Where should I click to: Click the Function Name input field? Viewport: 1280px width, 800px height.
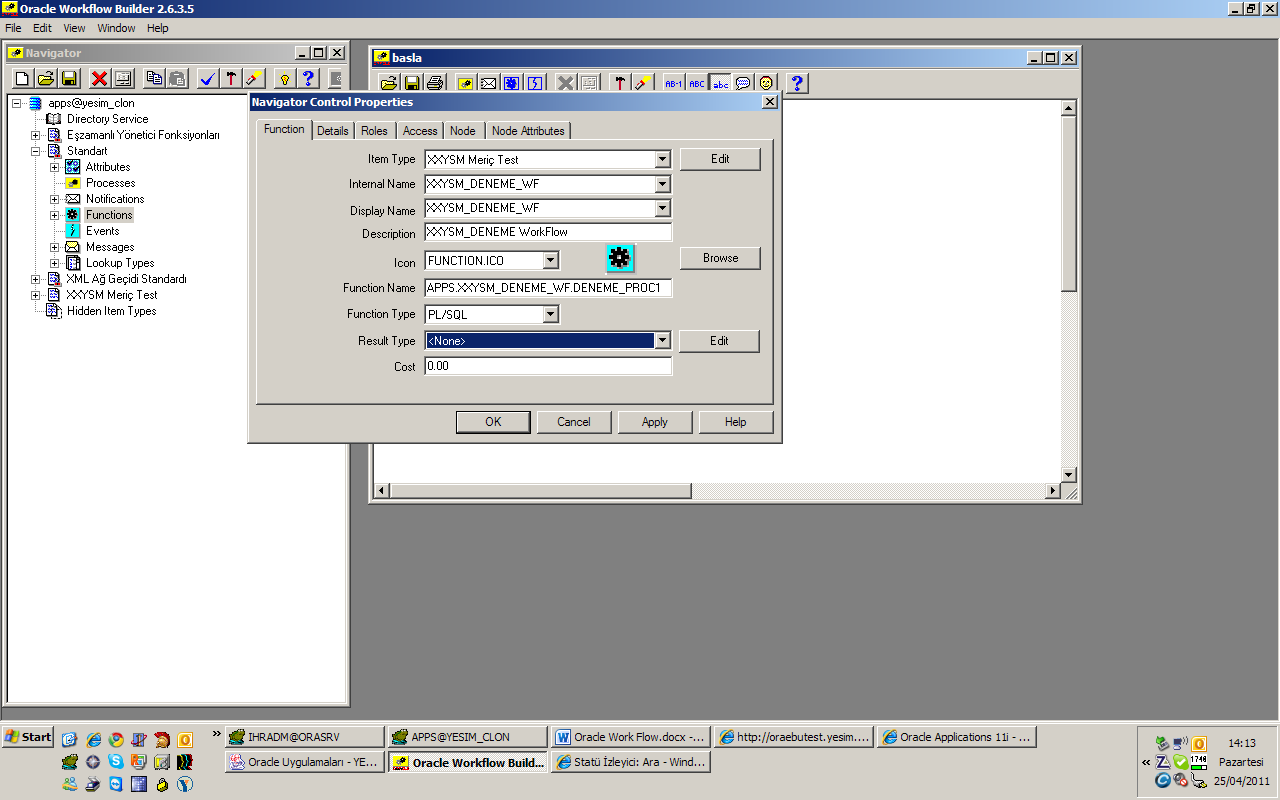pyautogui.click(x=548, y=288)
